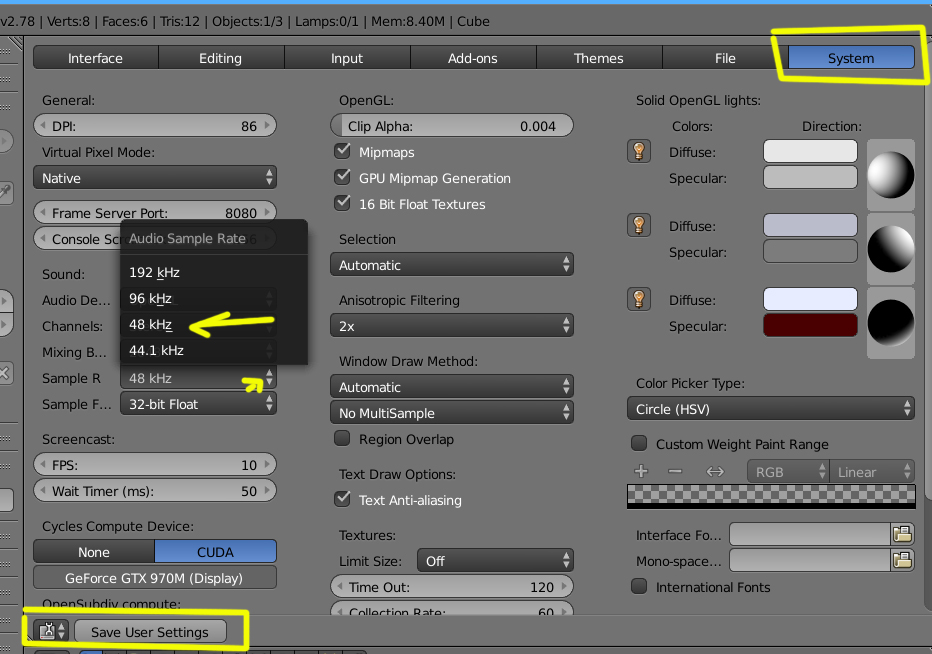Click the Frame Server Port field

[x=155, y=212]
